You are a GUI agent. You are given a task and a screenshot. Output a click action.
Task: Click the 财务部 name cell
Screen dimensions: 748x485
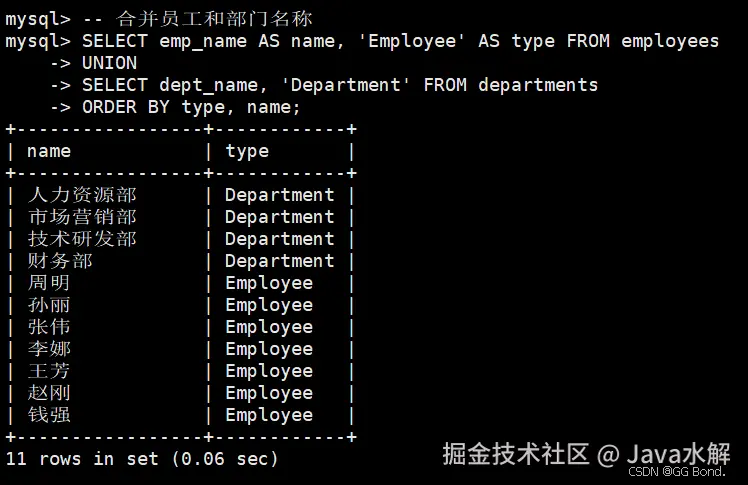[x=60, y=261]
